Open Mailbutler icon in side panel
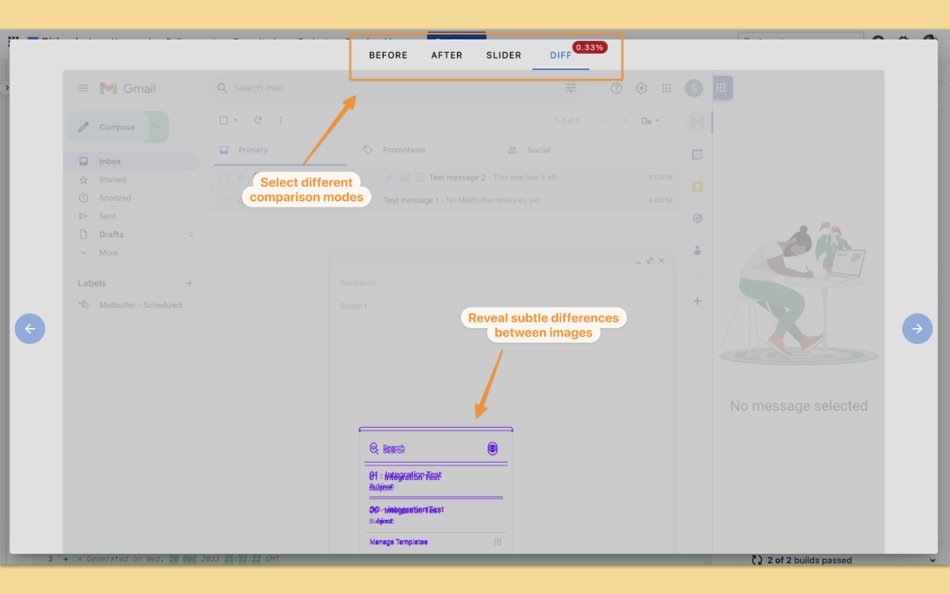Image resolution: width=950 pixels, height=594 pixels. coord(697,122)
